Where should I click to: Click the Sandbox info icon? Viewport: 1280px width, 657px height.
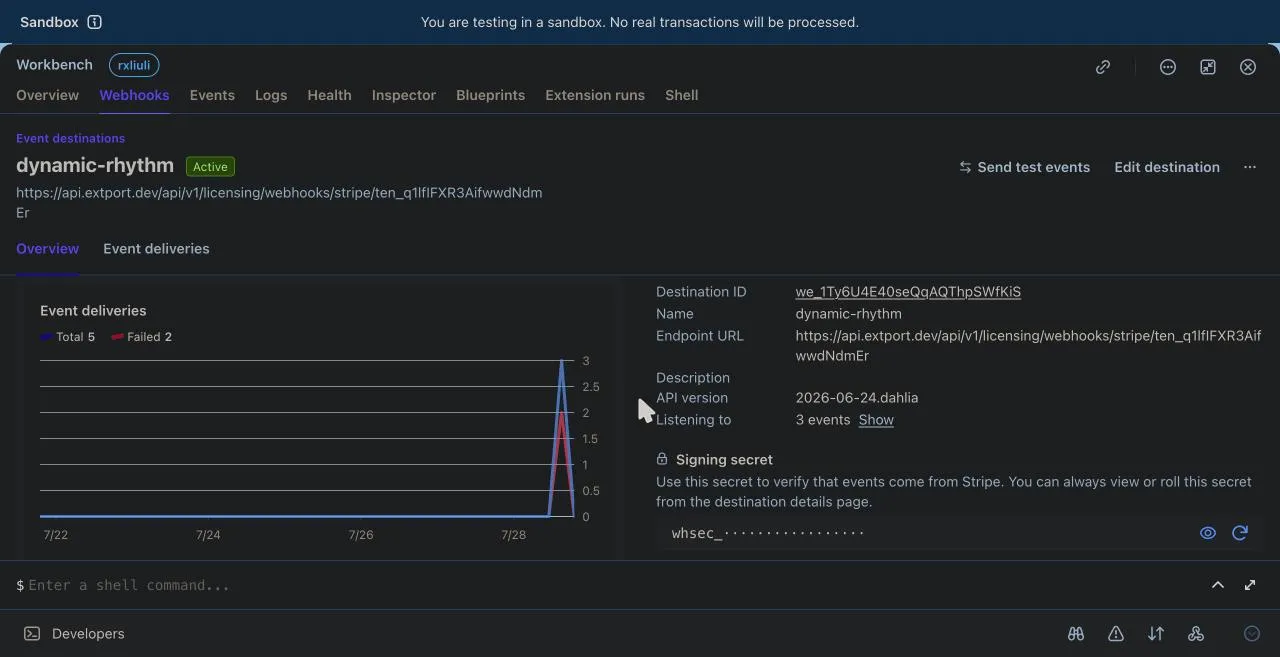[x=94, y=22]
